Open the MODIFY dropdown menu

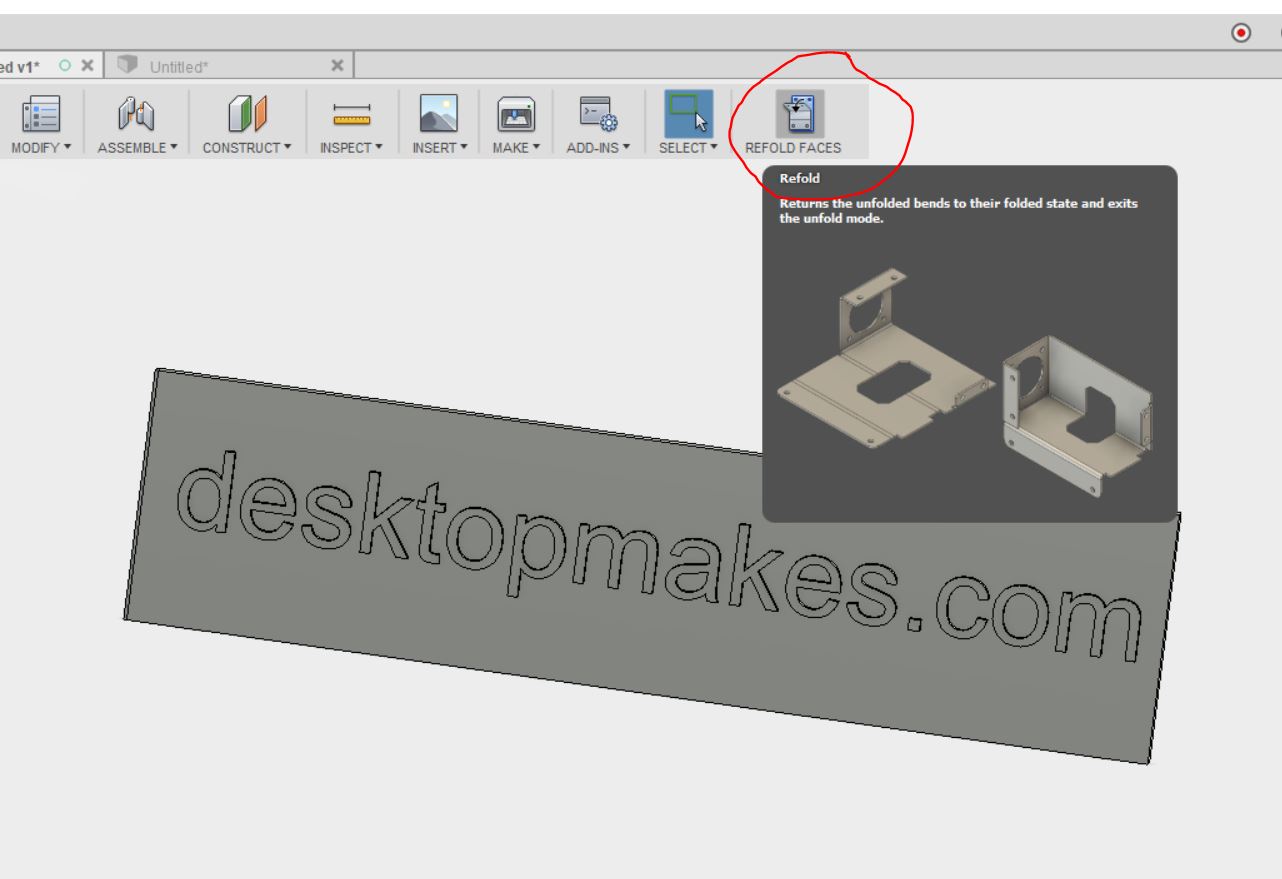[41, 148]
